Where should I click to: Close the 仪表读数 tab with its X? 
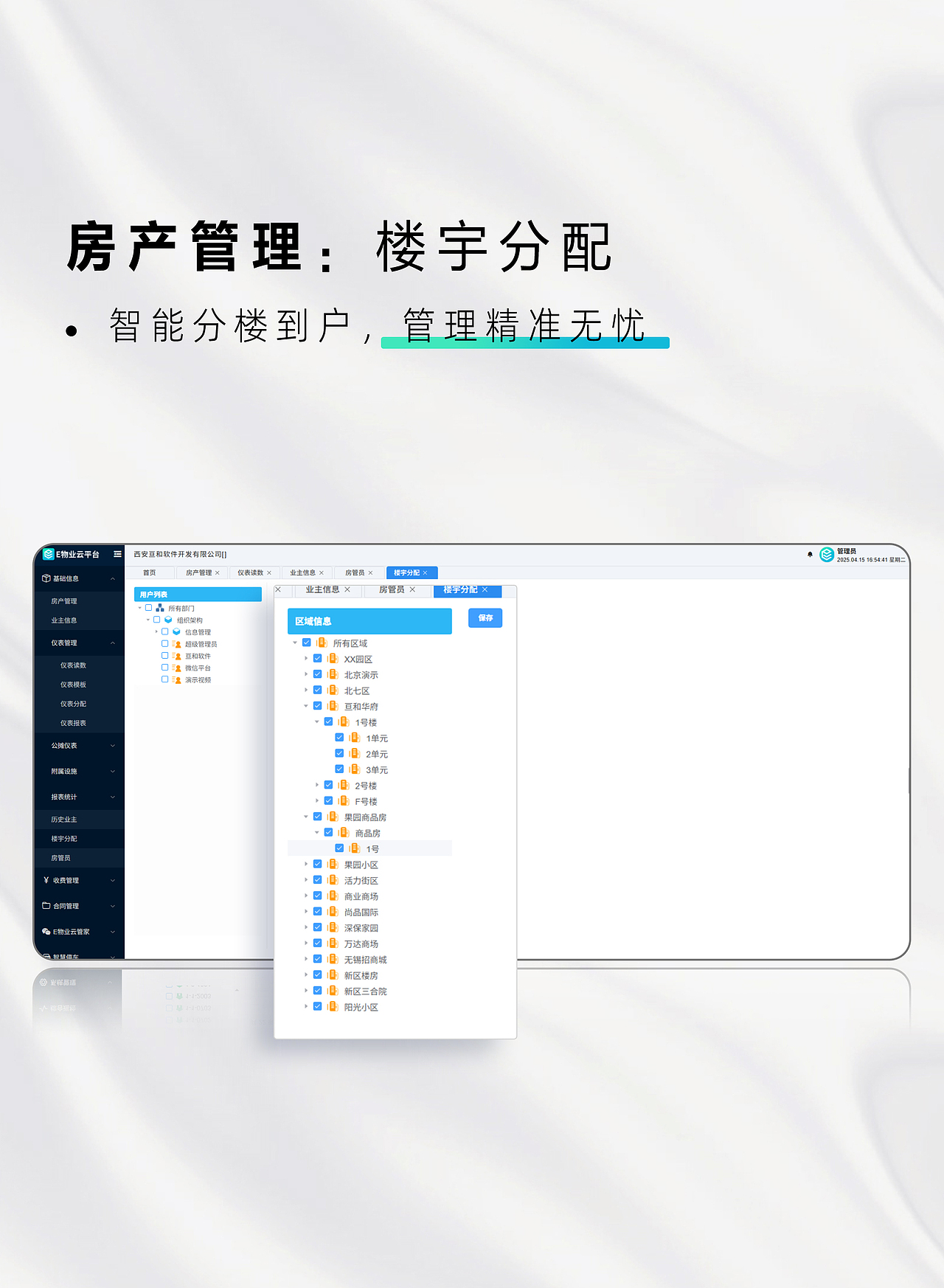269,572
